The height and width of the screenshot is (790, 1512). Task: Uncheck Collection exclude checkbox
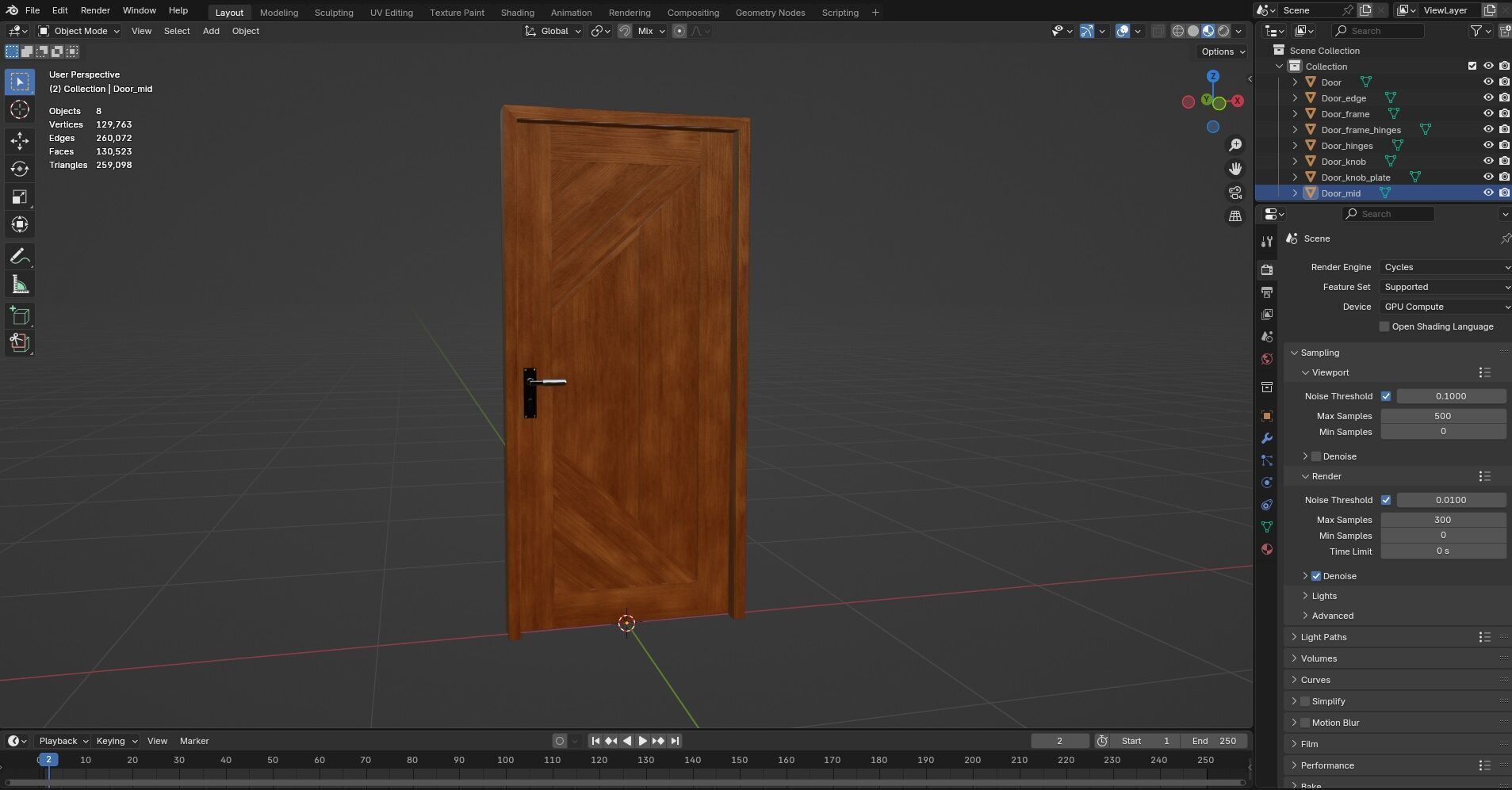[1472, 66]
